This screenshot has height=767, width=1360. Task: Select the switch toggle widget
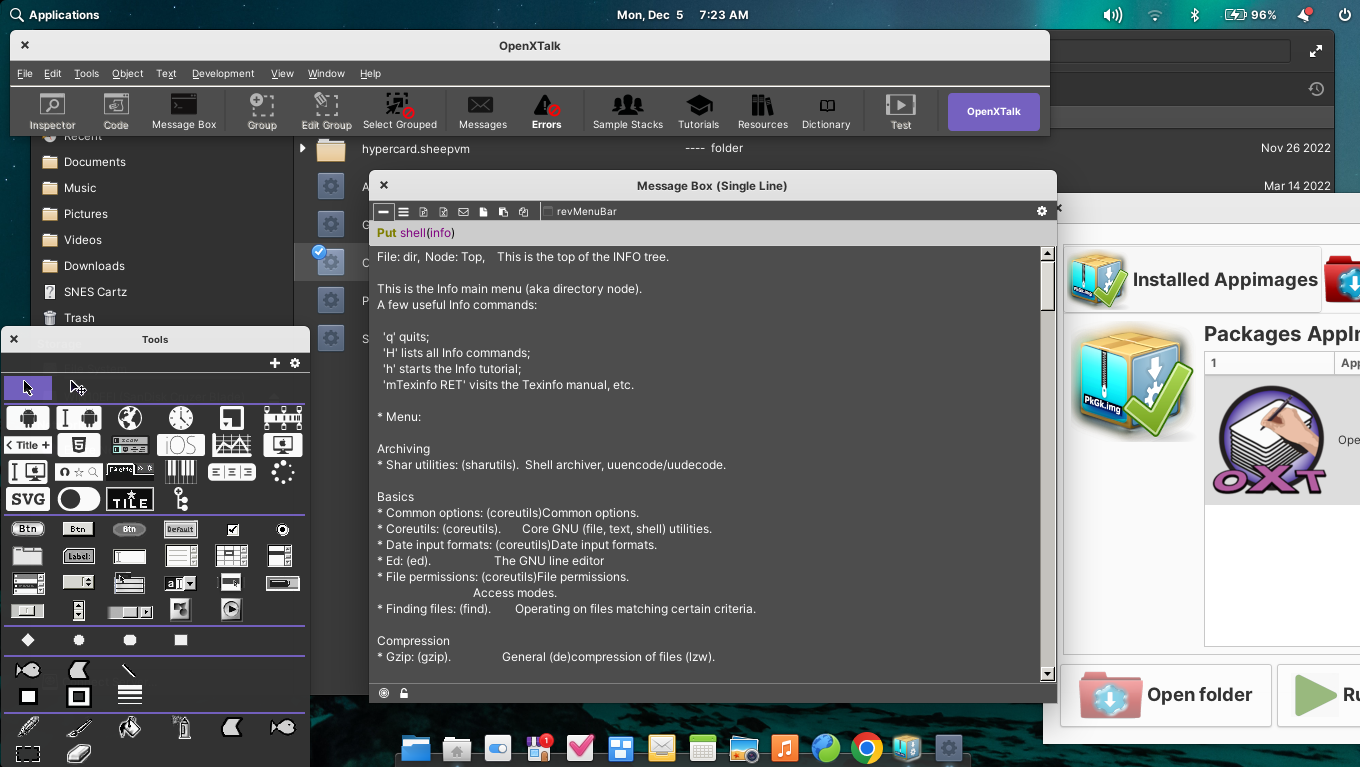point(79,499)
